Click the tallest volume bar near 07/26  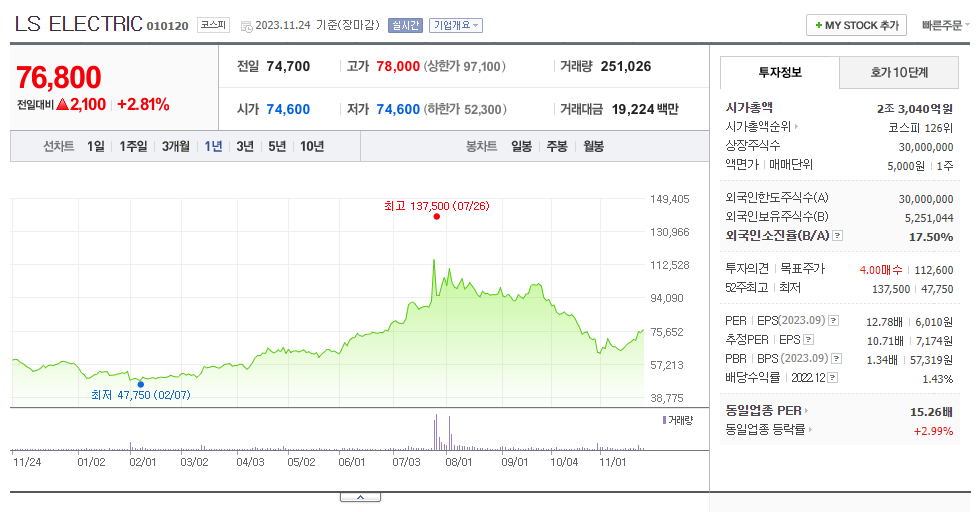tap(436, 432)
